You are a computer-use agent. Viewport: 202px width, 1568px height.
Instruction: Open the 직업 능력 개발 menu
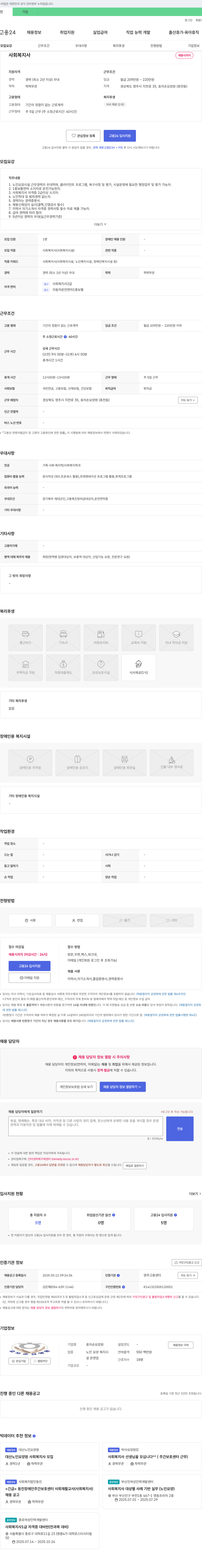point(138,32)
